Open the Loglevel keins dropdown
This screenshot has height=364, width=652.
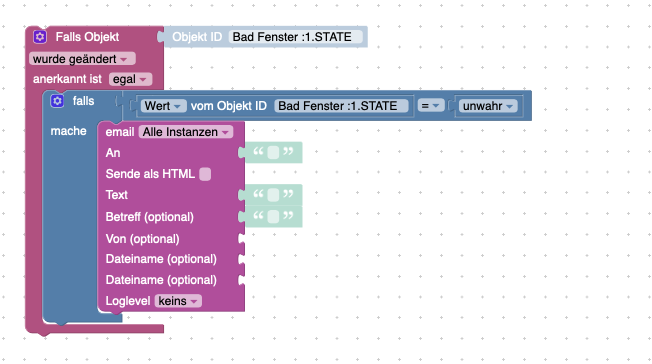point(178,301)
